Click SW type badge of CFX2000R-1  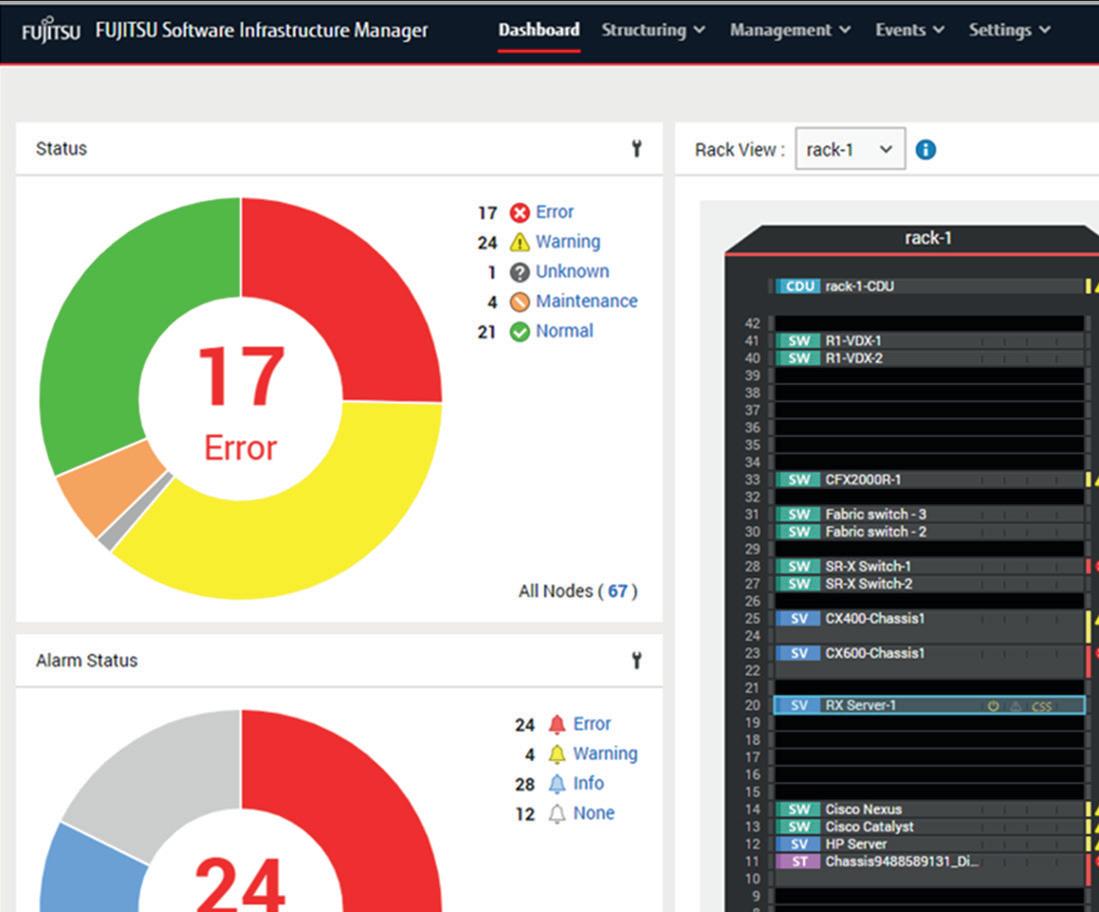[798, 479]
